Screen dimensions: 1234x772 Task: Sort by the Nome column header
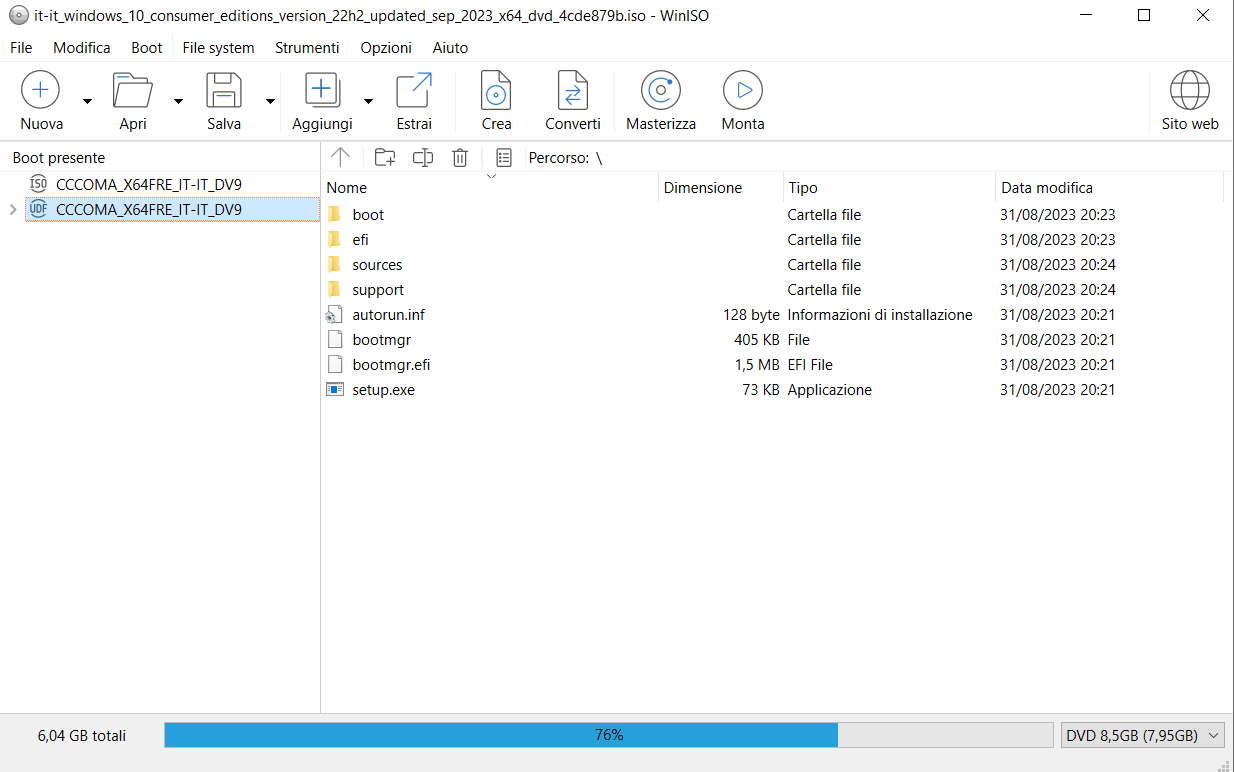pos(490,187)
